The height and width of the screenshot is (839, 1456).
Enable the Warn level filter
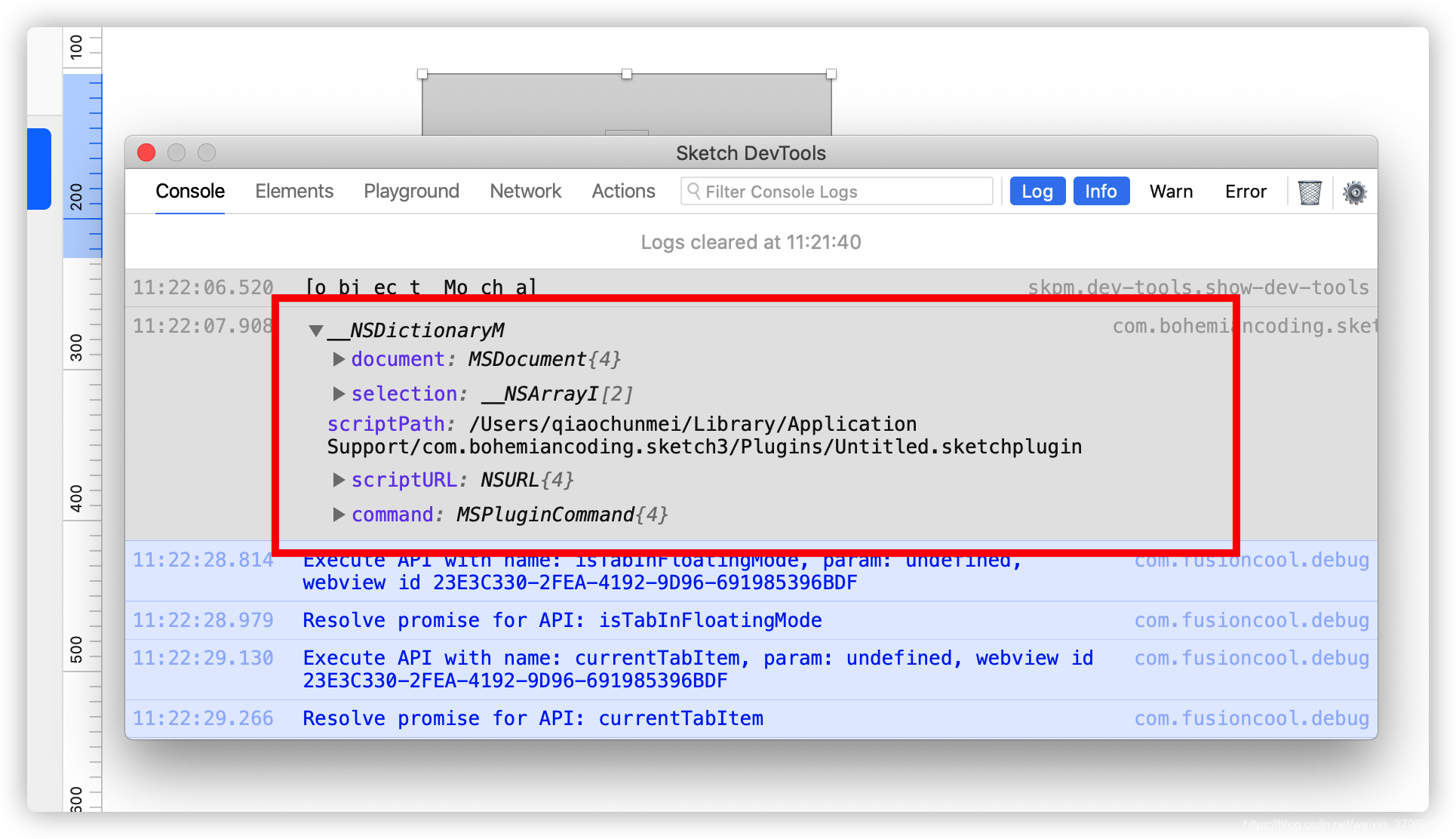click(1171, 192)
